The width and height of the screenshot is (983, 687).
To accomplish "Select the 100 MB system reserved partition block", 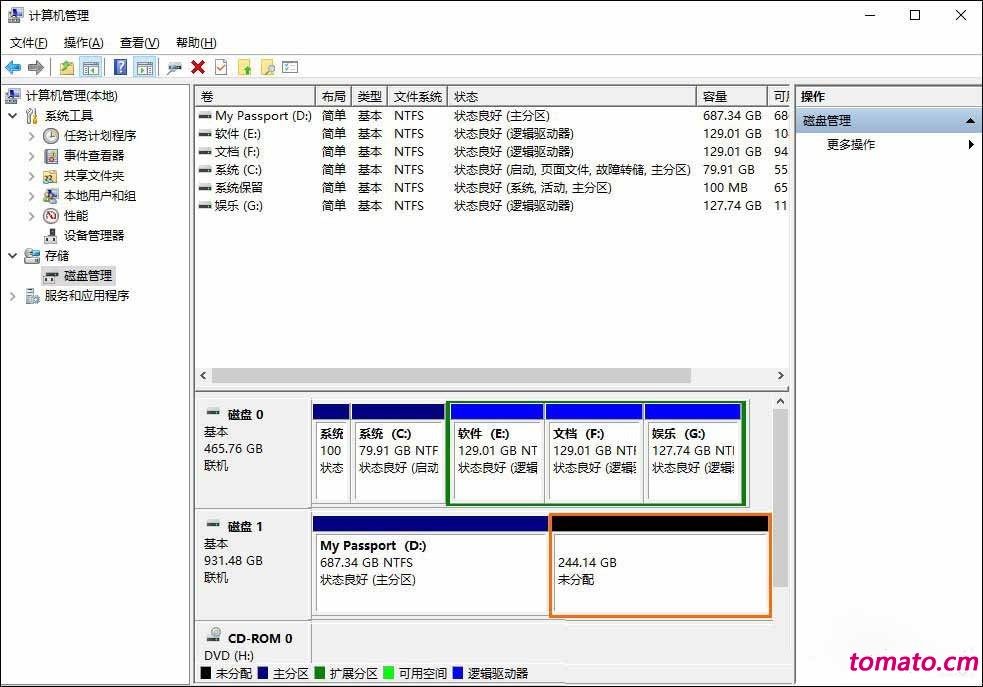I will (331, 453).
